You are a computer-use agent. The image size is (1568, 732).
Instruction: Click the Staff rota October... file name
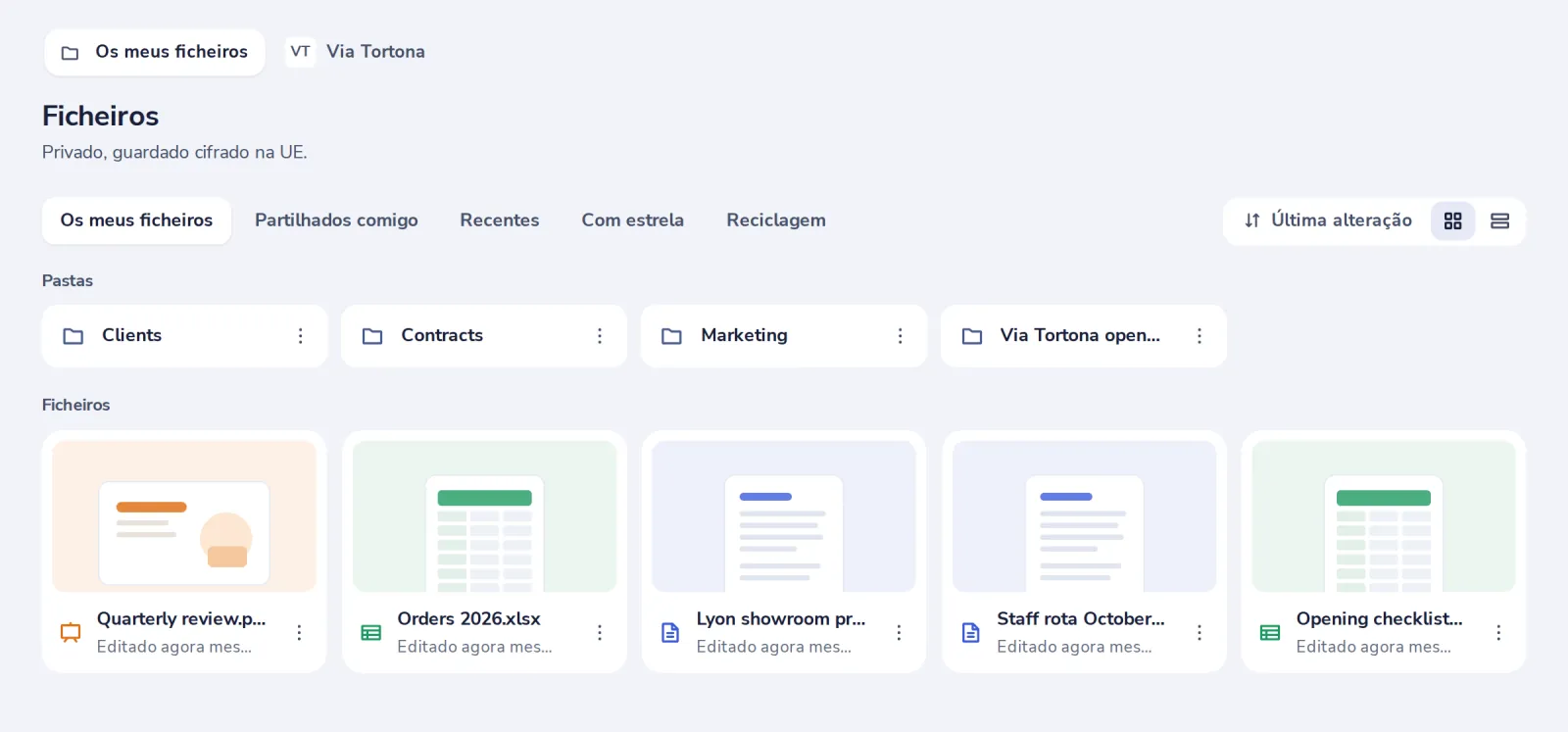(1081, 619)
